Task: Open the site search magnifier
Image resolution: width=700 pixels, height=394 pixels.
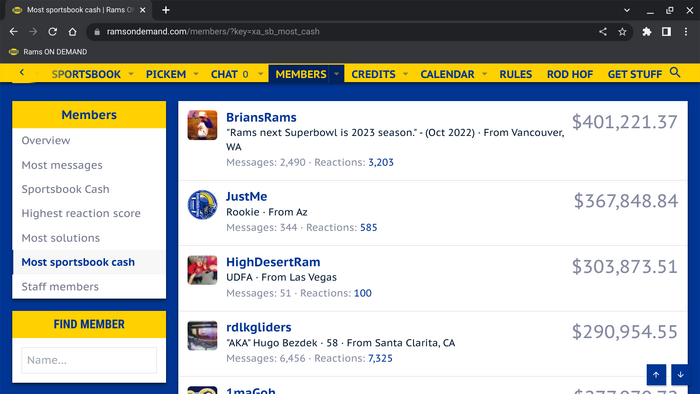Action: tap(675, 72)
